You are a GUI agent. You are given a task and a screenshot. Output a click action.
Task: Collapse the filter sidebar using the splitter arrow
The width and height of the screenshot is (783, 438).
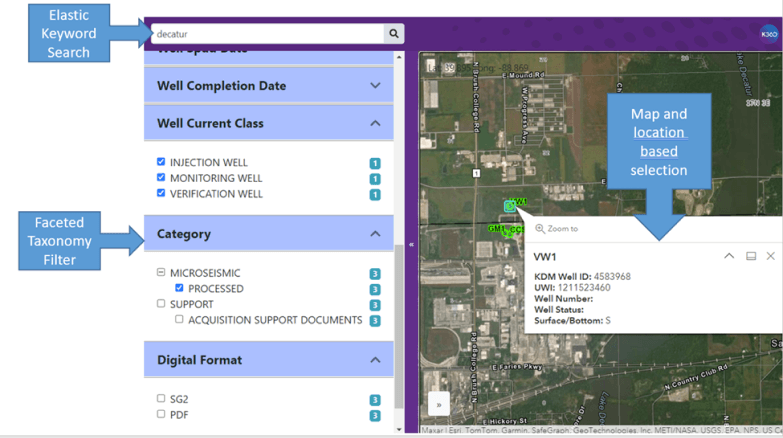coord(411,244)
